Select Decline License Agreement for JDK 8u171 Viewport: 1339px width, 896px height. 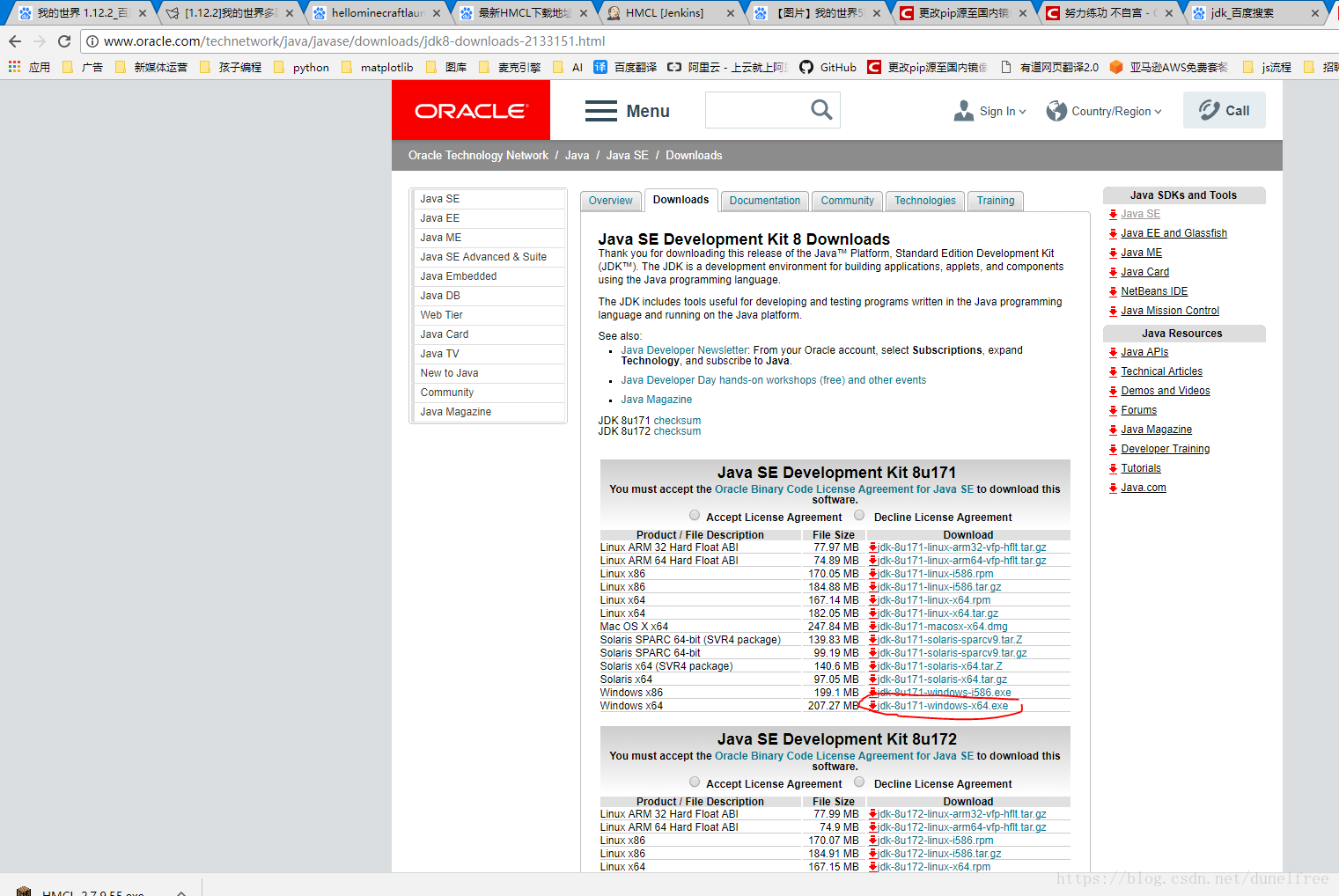(859, 516)
